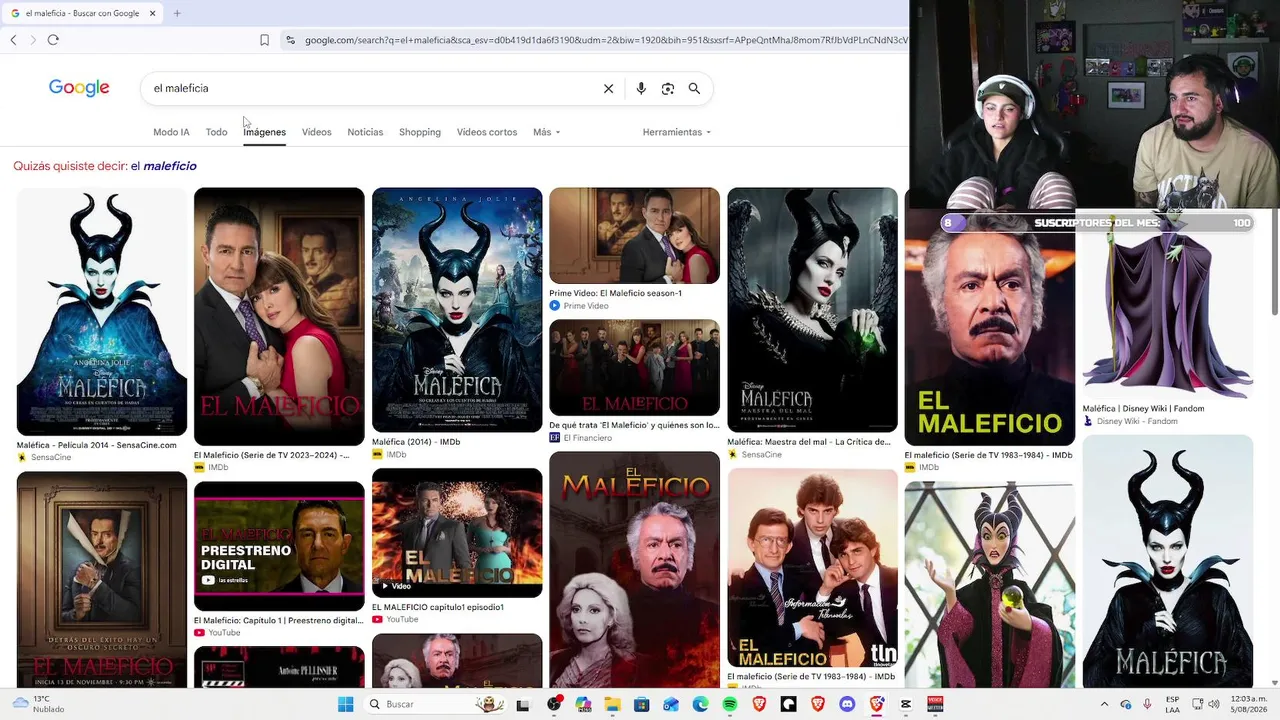The height and width of the screenshot is (720, 1280).
Task: Open 'Maléfica - Película 2014 - SensaCine.com' link
Action: tap(96, 445)
